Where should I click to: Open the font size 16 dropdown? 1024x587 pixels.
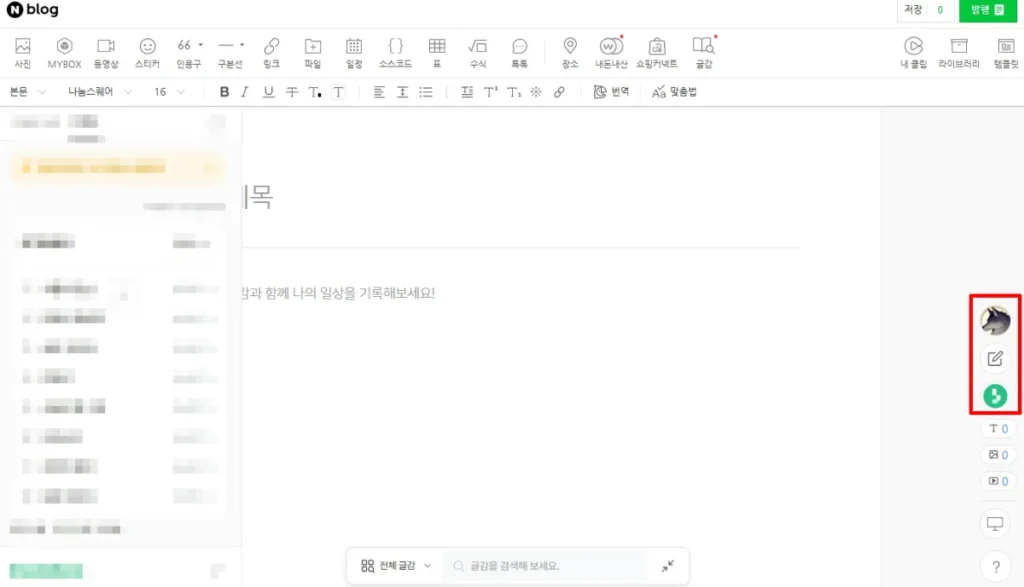169,92
